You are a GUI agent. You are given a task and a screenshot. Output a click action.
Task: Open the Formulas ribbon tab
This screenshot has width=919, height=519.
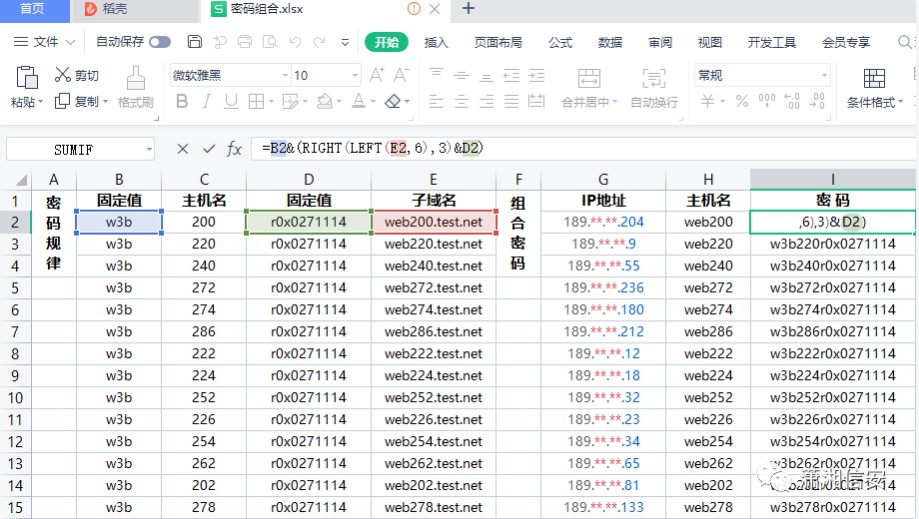click(560, 42)
